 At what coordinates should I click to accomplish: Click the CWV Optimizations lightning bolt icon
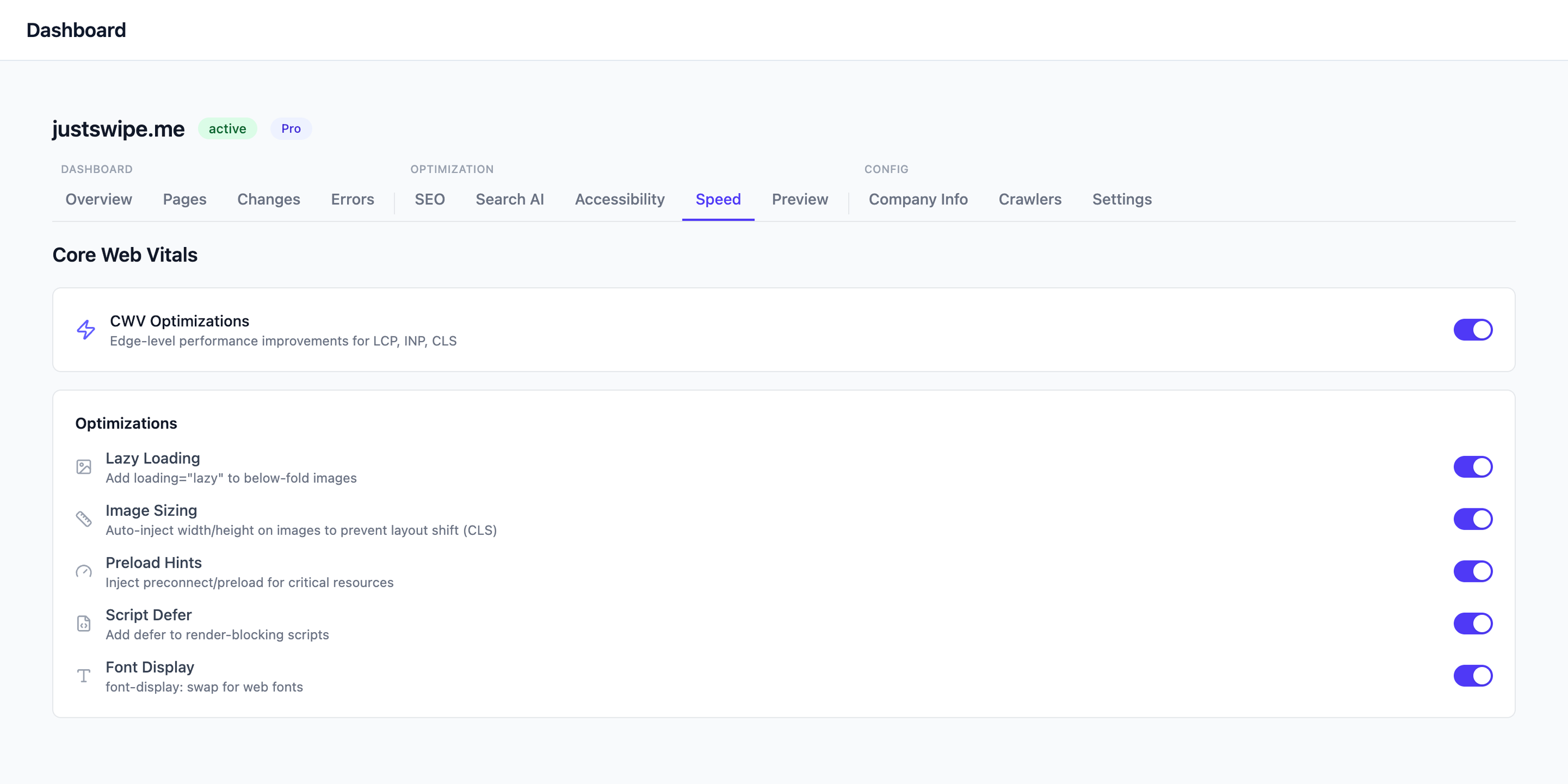(x=86, y=330)
